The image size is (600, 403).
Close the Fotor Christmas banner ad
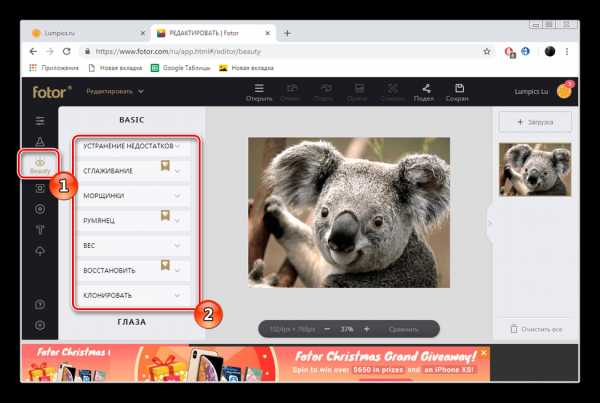[486, 352]
